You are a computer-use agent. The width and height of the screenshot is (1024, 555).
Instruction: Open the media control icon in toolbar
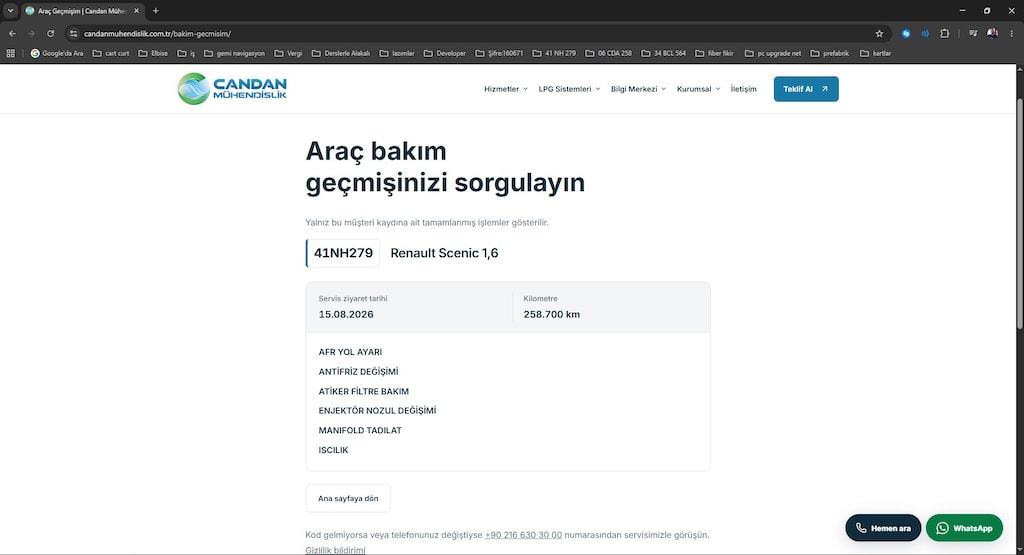[973, 33]
